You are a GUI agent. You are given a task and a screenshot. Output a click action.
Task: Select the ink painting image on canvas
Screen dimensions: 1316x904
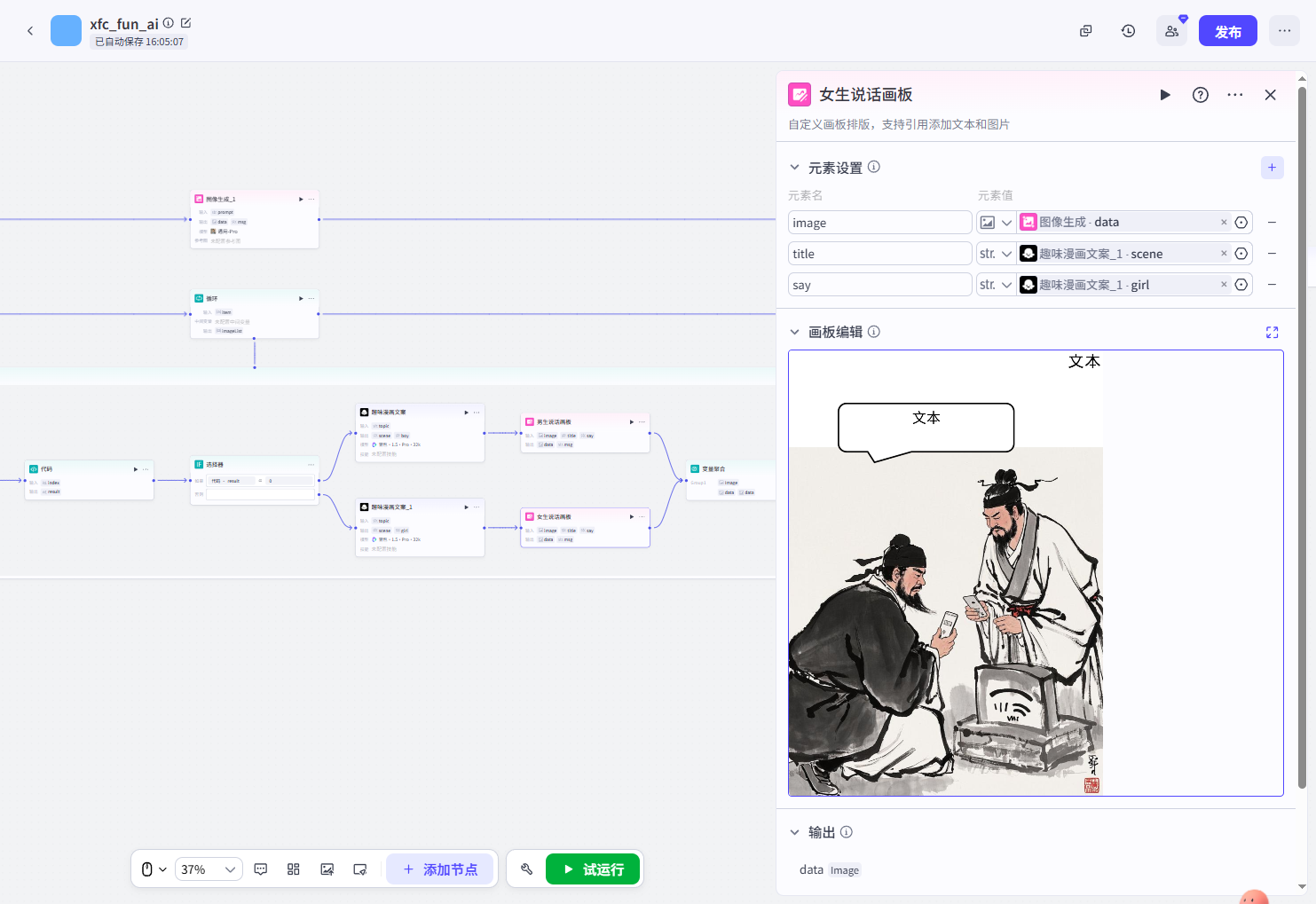pos(946,621)
